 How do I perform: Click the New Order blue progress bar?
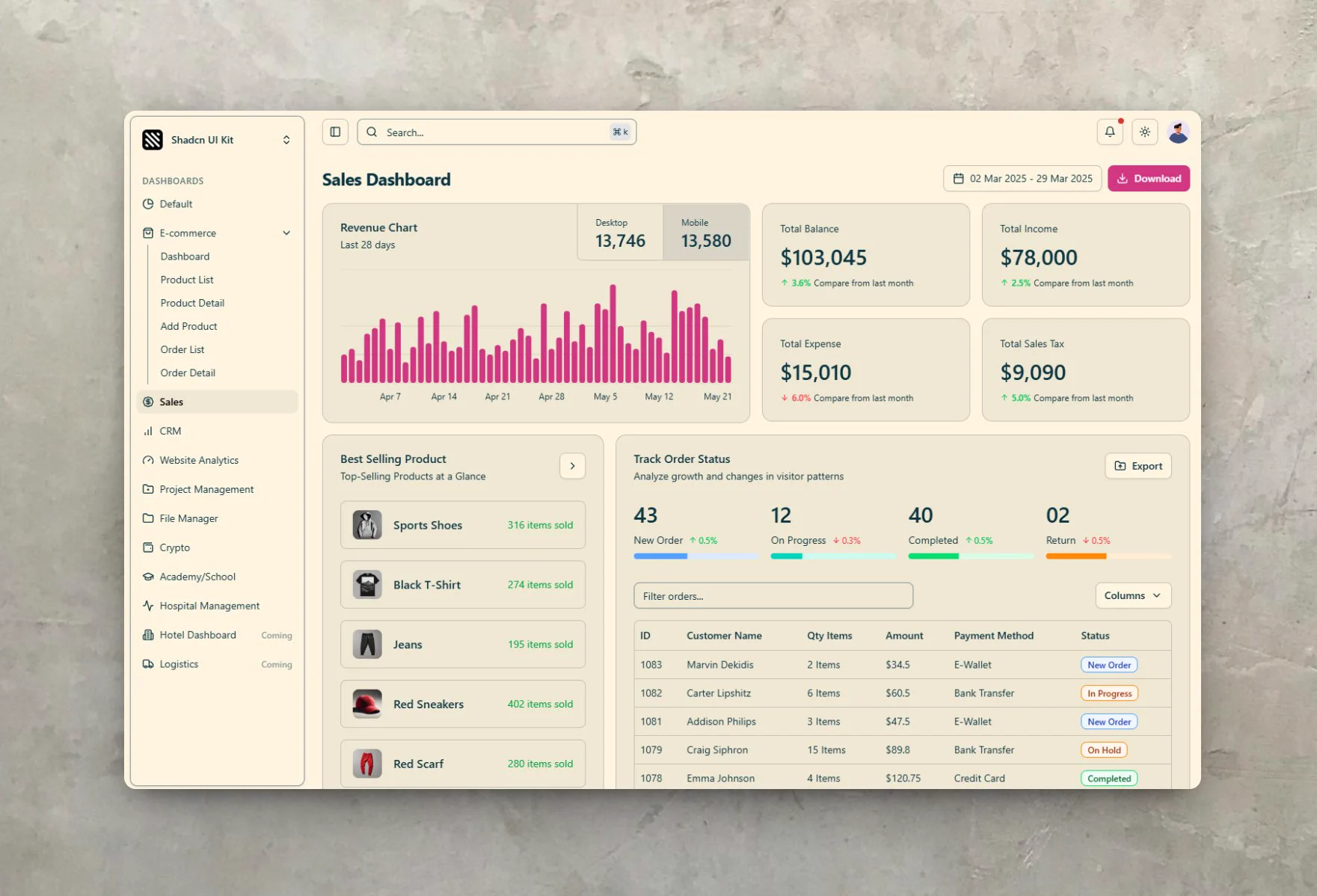pos(696,556)
